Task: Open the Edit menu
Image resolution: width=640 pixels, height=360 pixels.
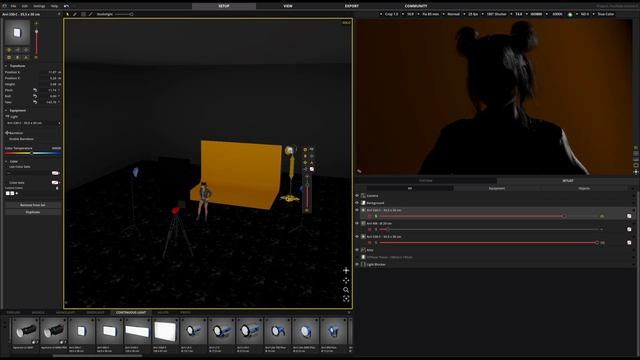Action: pos(24,6)
